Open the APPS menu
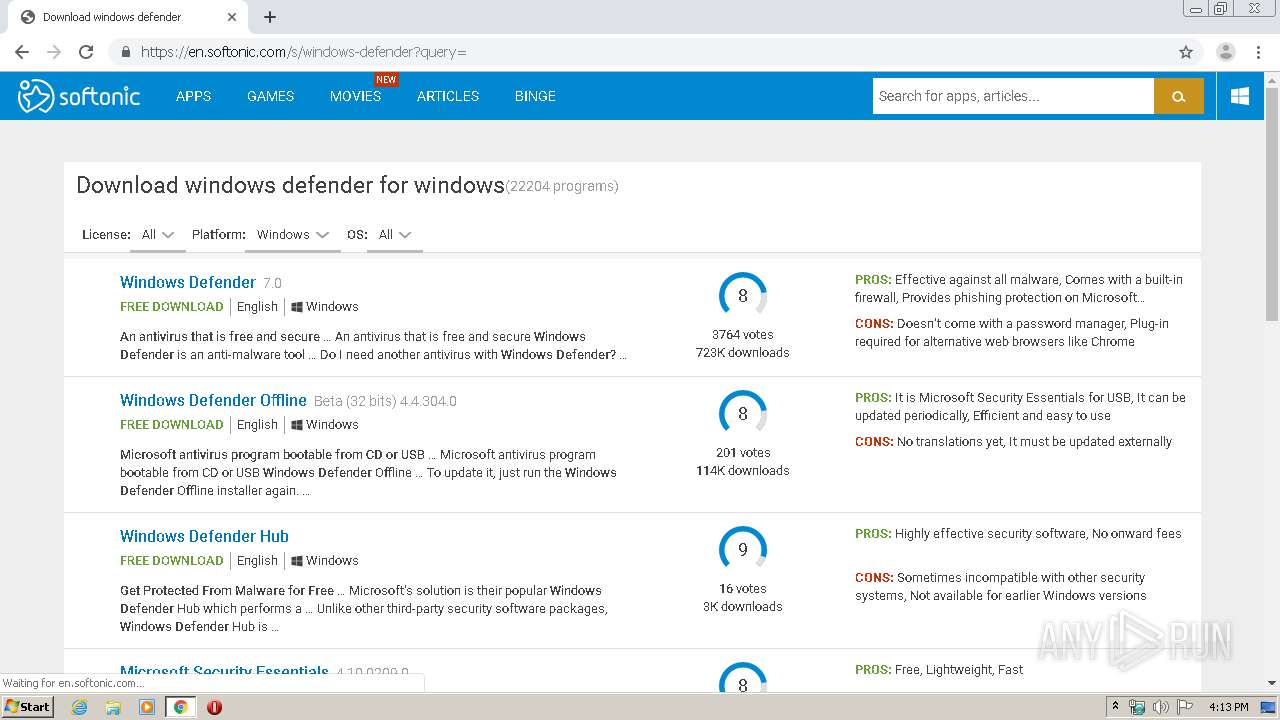Viewport: 1280px width, 720px height. 194,96
